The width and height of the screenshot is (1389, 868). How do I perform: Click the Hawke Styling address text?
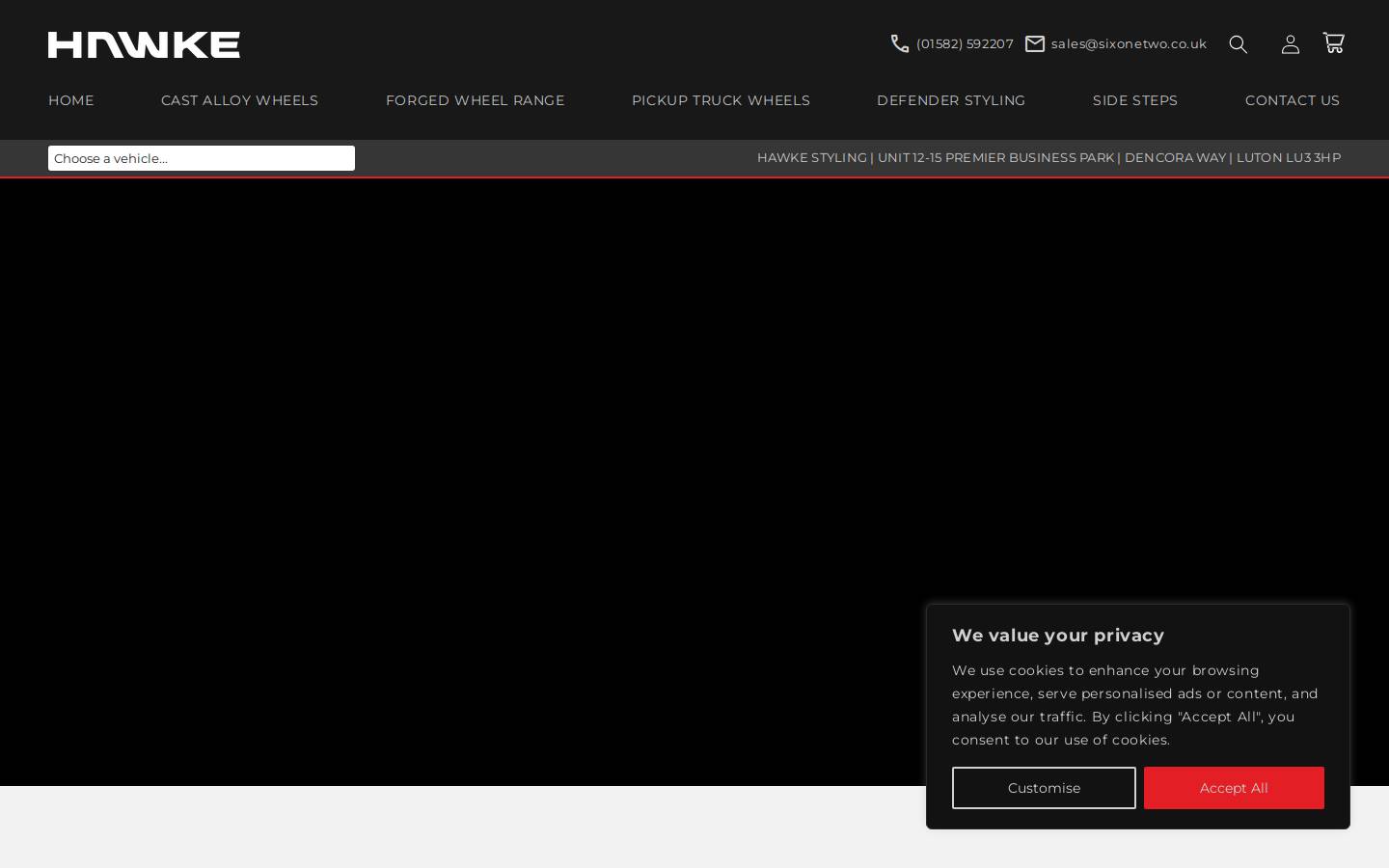click(1049, 157)
